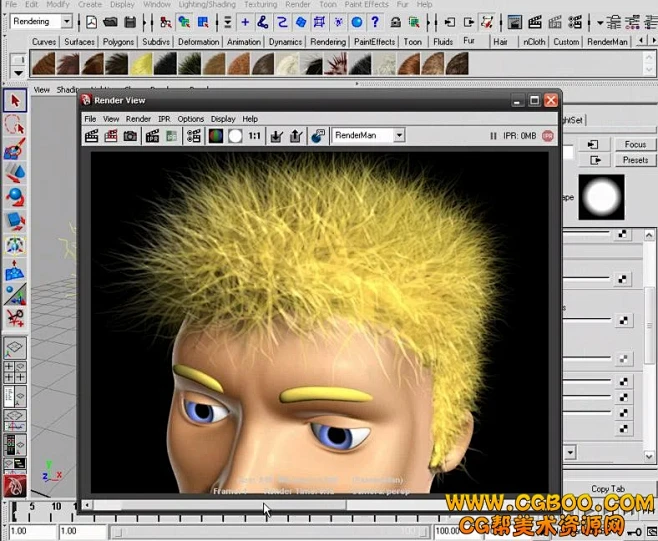Click the third checker map button in Attribute Editor

pyautogui.click(x=624, y=321)
